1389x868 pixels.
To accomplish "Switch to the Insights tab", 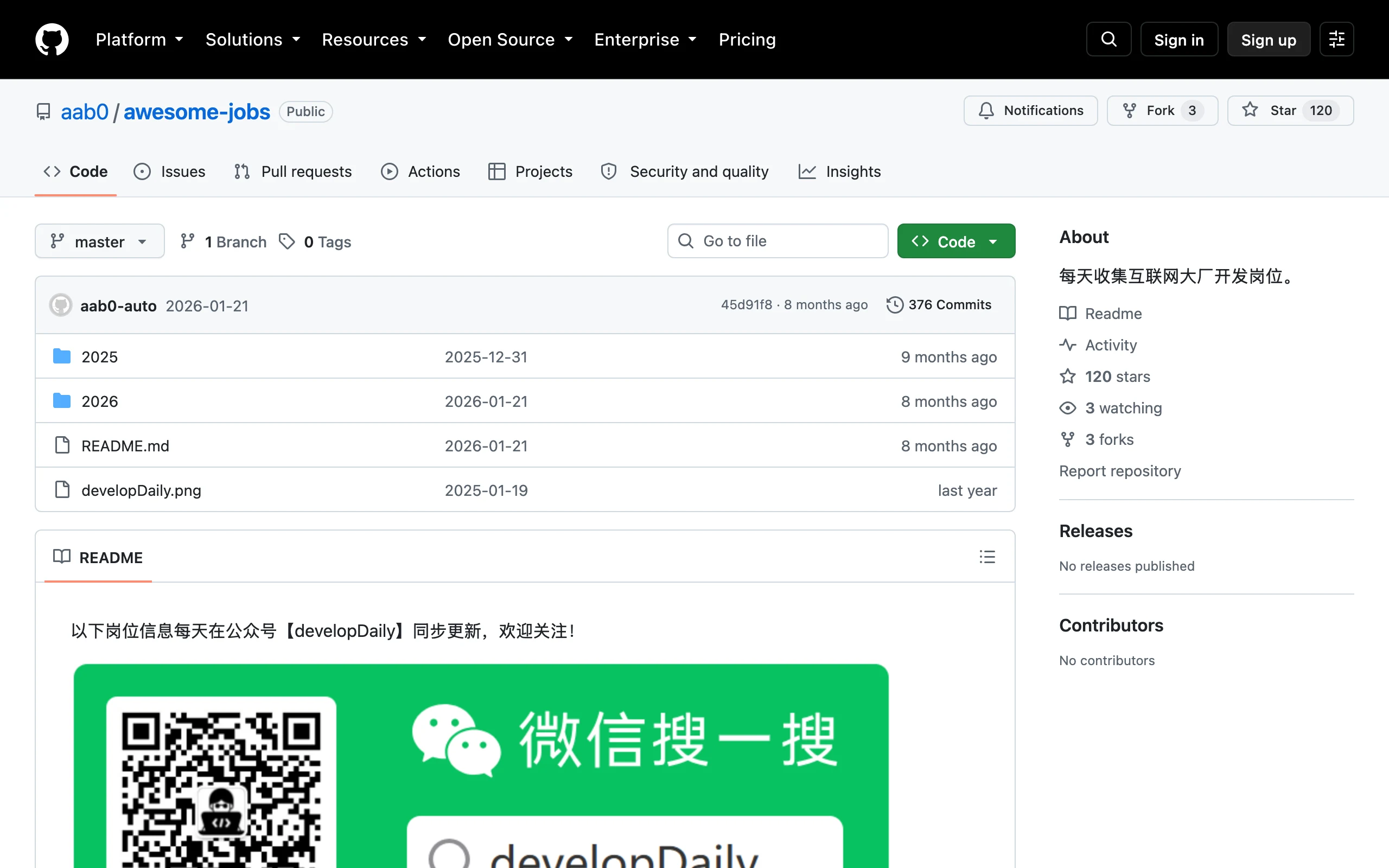I will pyautogui.click(x=840, y=171).
